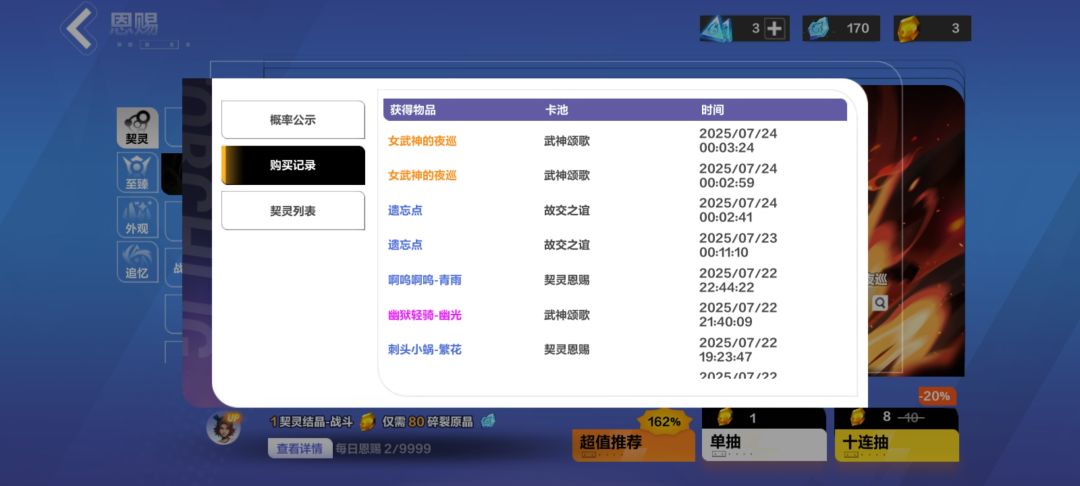The image size is (1080, 486).
Task: Click the magnifier icon on banner art
Action: [x=880, y=303]
